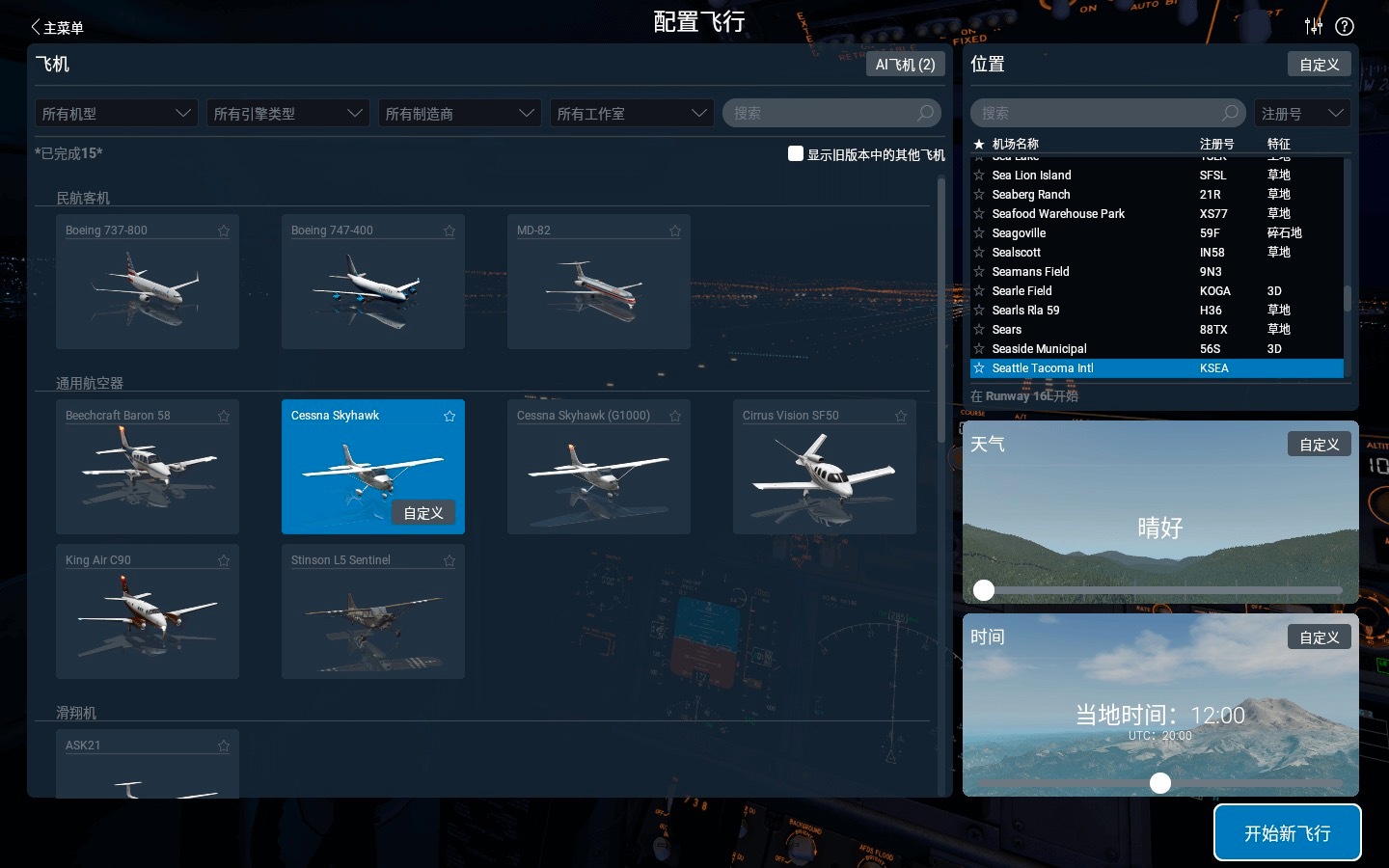1389x868 pixels.
Task: Open the settings sliders icon
Action: point(1313,26)
